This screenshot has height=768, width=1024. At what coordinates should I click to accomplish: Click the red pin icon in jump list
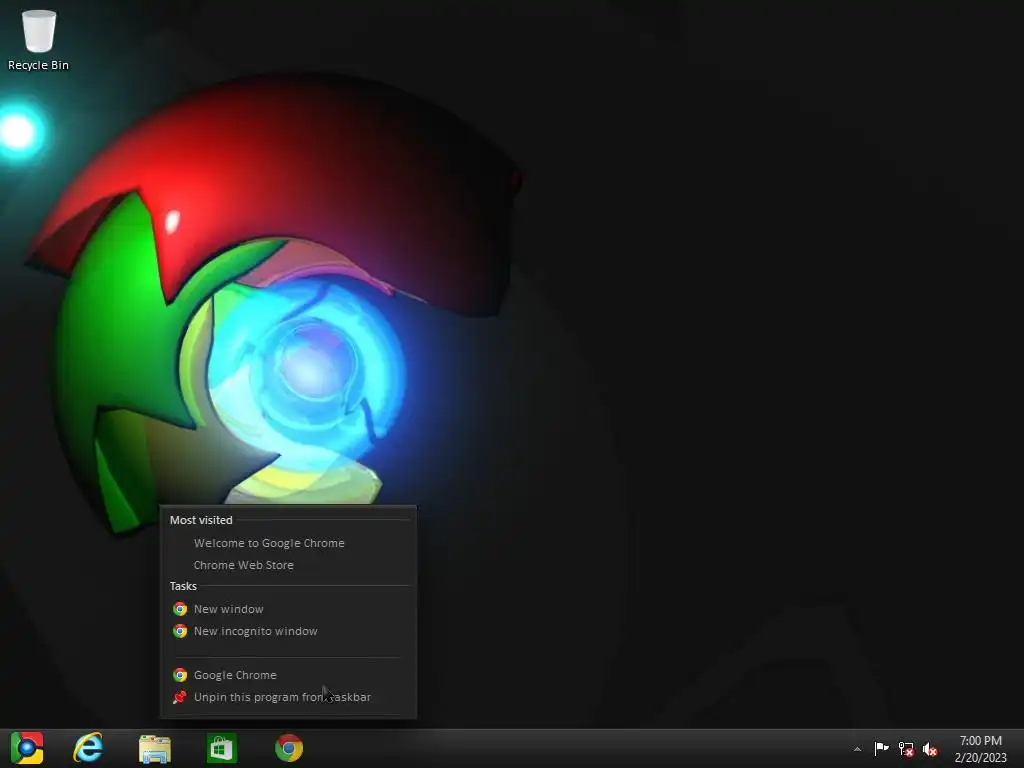[x=180, y=697]
